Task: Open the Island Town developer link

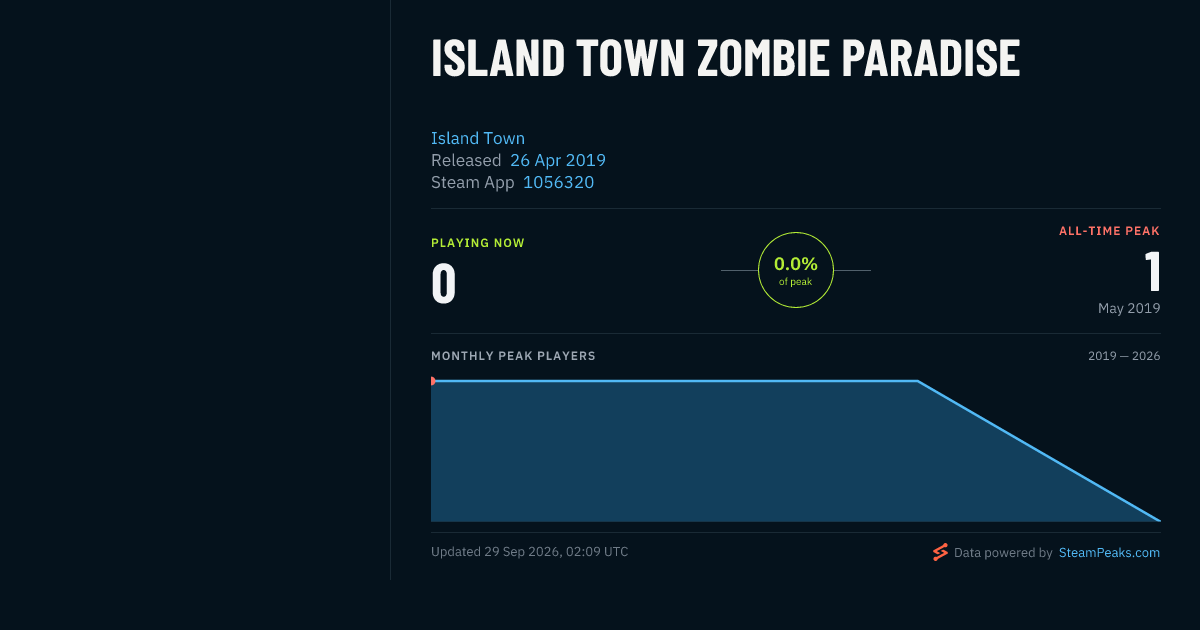Action: pyautogui.click(x=478, y=138)
